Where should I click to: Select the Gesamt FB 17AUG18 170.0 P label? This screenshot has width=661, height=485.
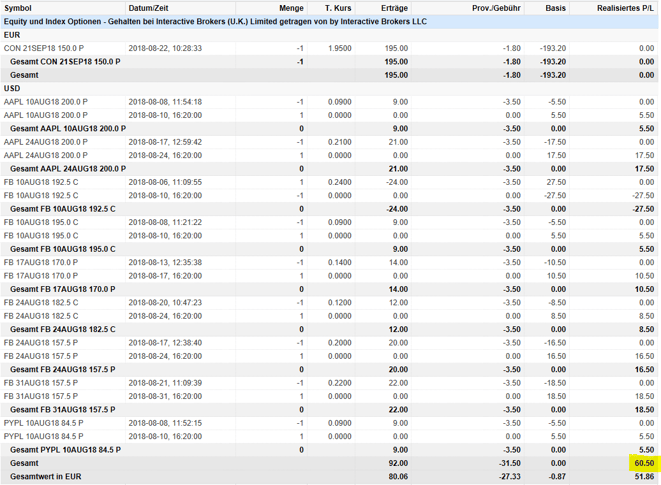coord(62,289)
